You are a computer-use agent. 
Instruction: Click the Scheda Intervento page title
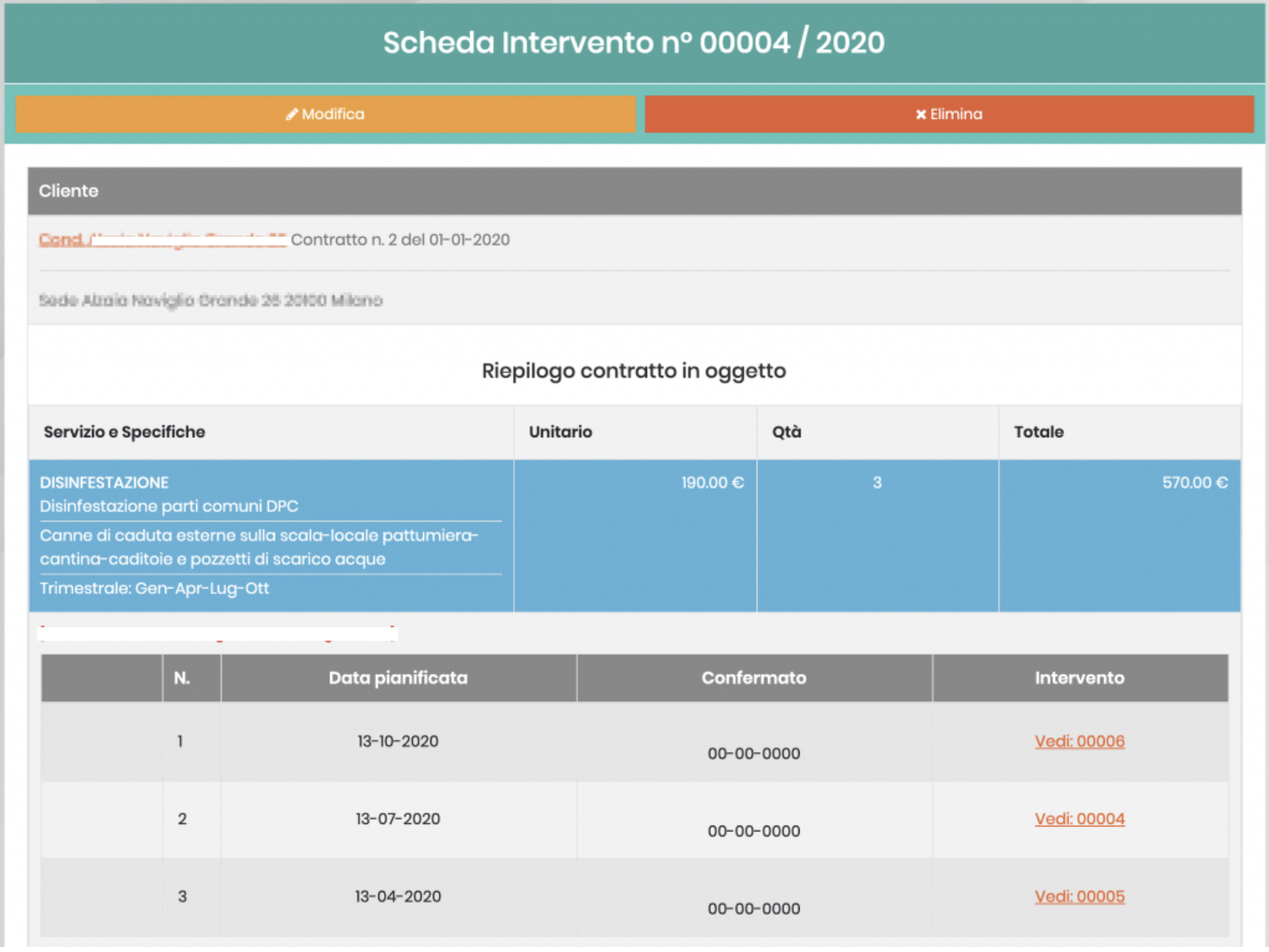coord(634,43)
